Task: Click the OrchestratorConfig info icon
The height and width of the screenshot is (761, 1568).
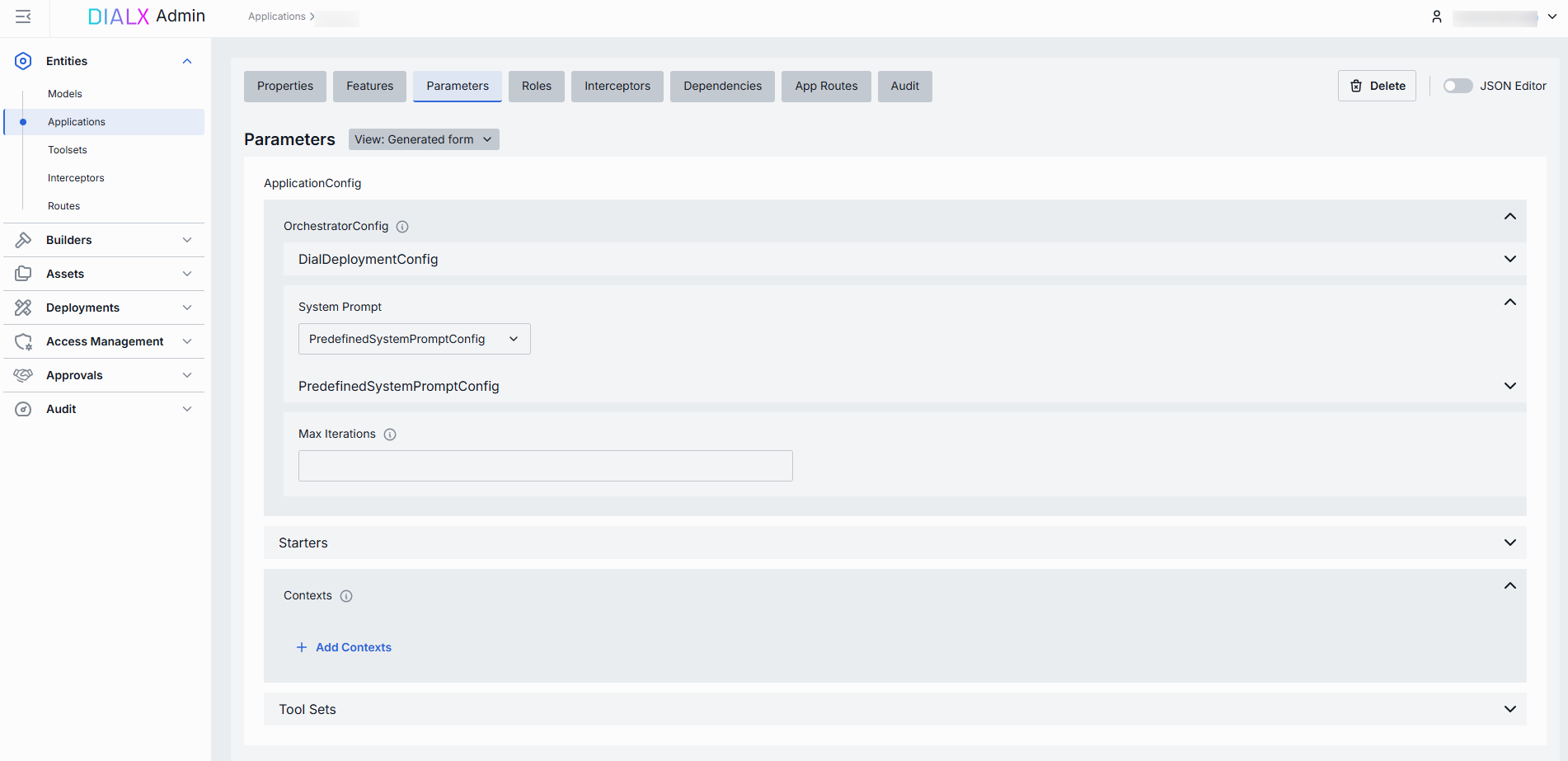Action: coord(402,227)
